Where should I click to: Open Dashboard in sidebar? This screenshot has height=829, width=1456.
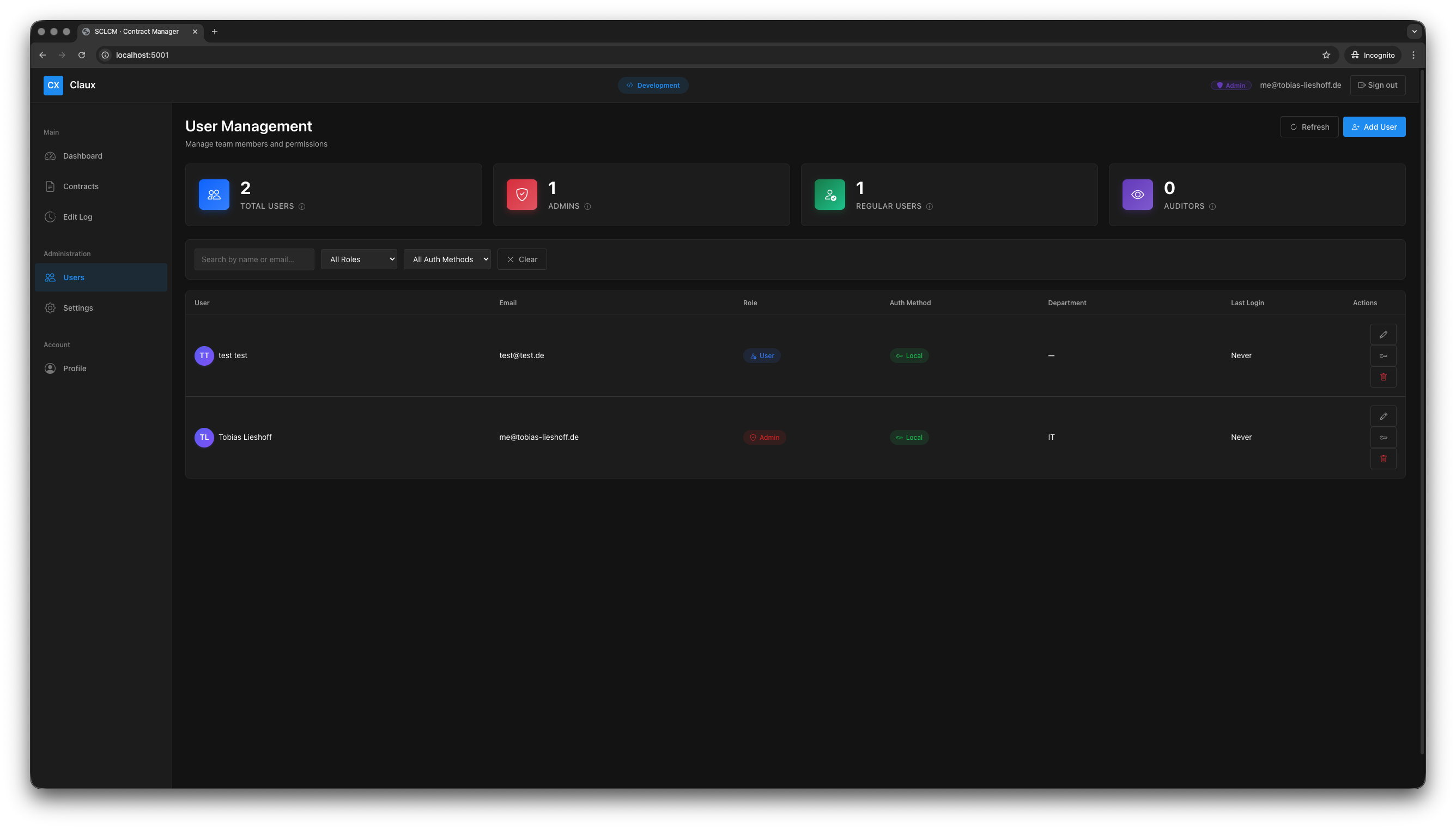[x=82, y=156]
